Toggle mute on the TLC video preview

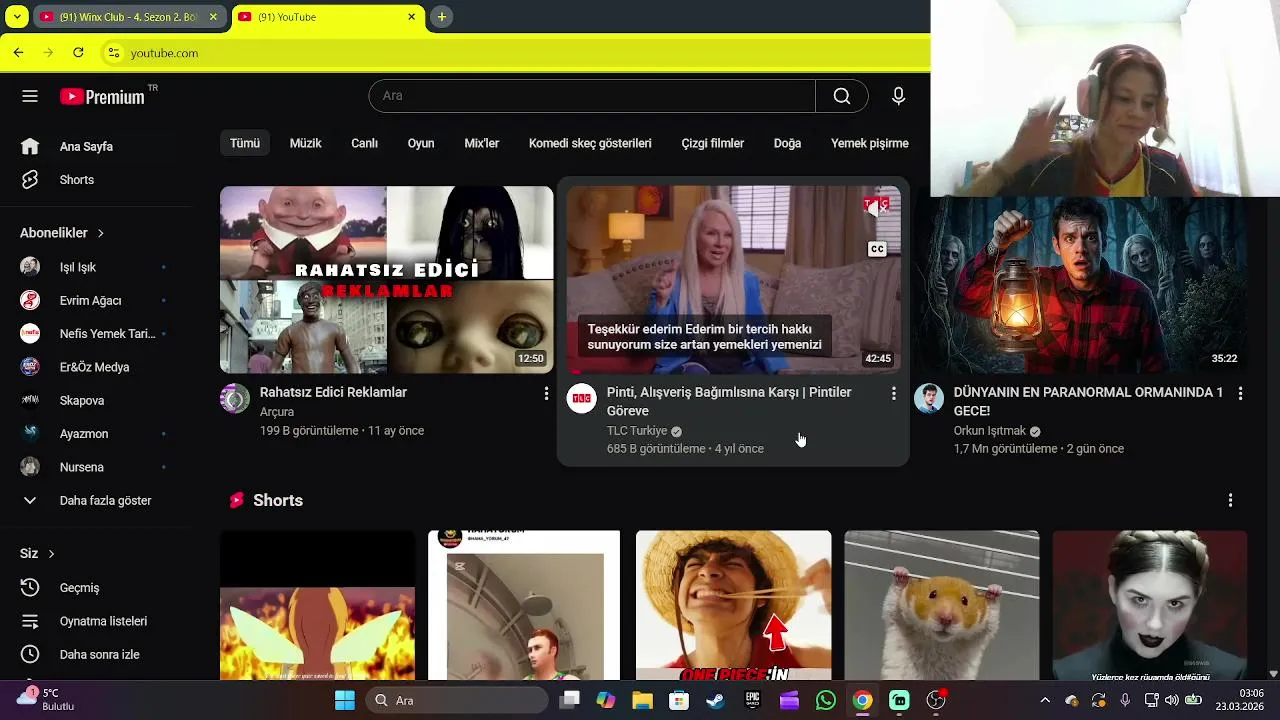pos(877,207)
